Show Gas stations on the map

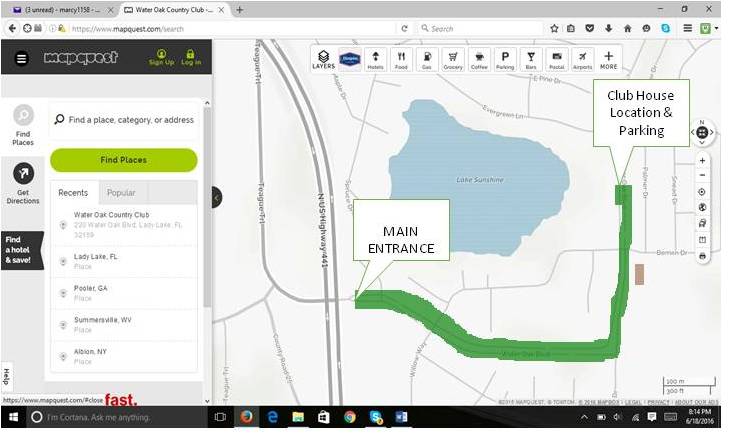(x=427, y=60)
